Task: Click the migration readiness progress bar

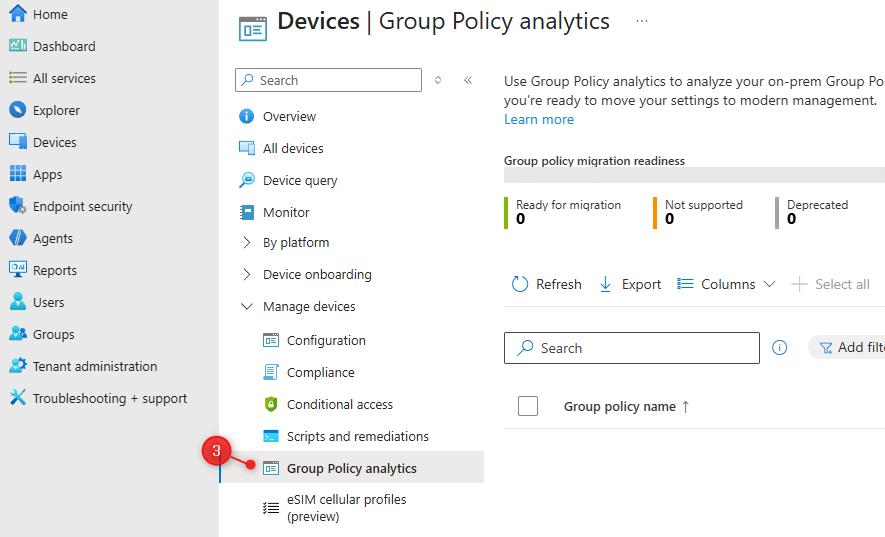Action: (x=694, y=175)
